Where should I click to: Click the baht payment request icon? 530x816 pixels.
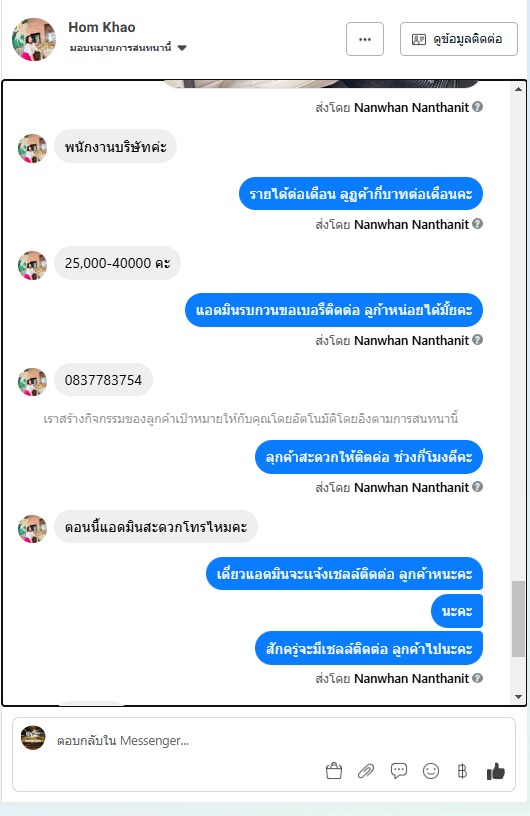[x=462, y=771]
